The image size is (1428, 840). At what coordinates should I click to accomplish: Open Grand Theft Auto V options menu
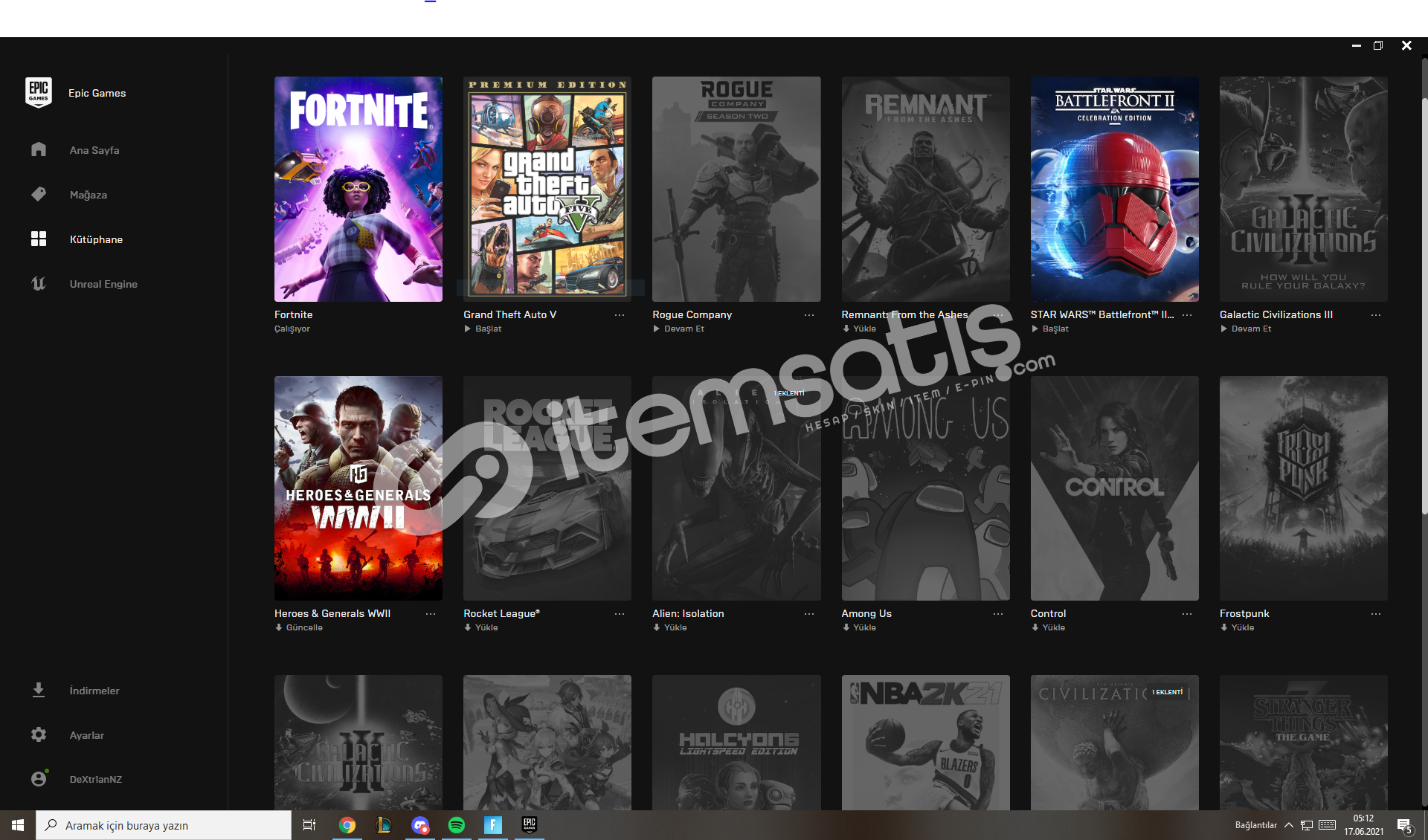pyautogui.click(x=620, y=315)
